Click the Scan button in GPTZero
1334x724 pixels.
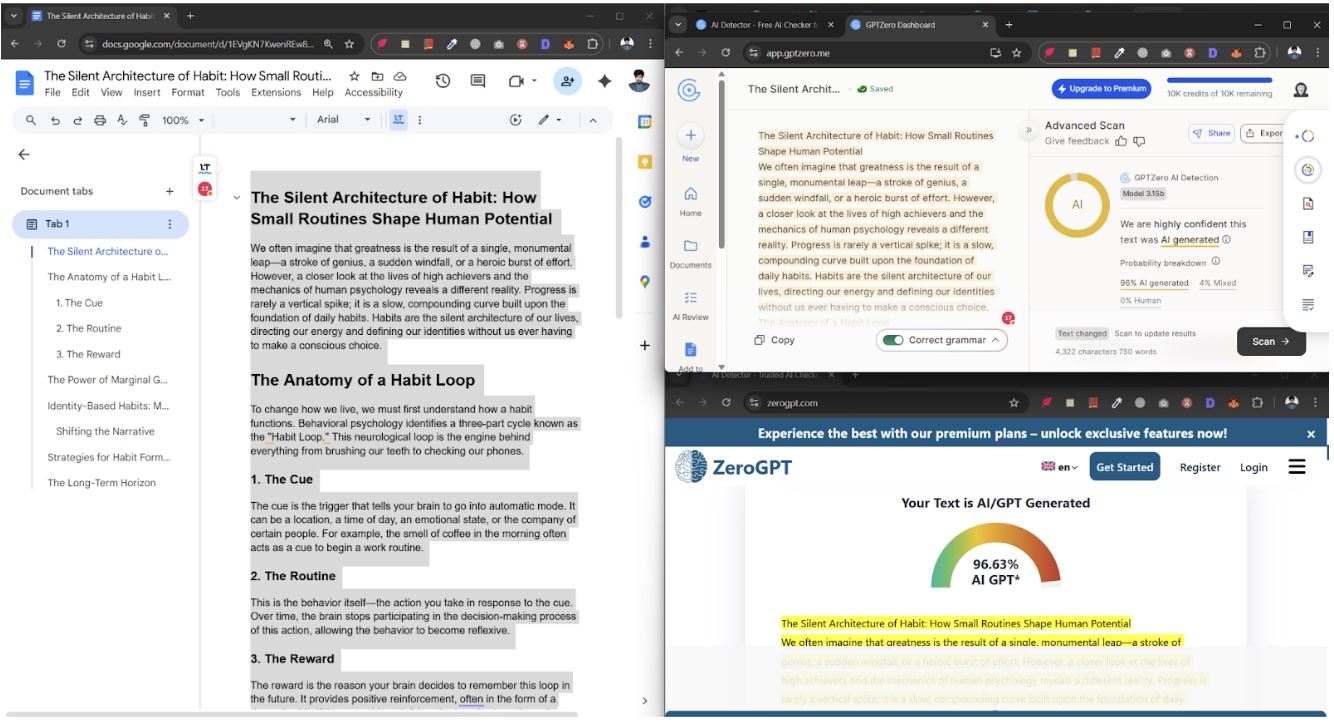pyautogui.click(x=1271, y=341)
